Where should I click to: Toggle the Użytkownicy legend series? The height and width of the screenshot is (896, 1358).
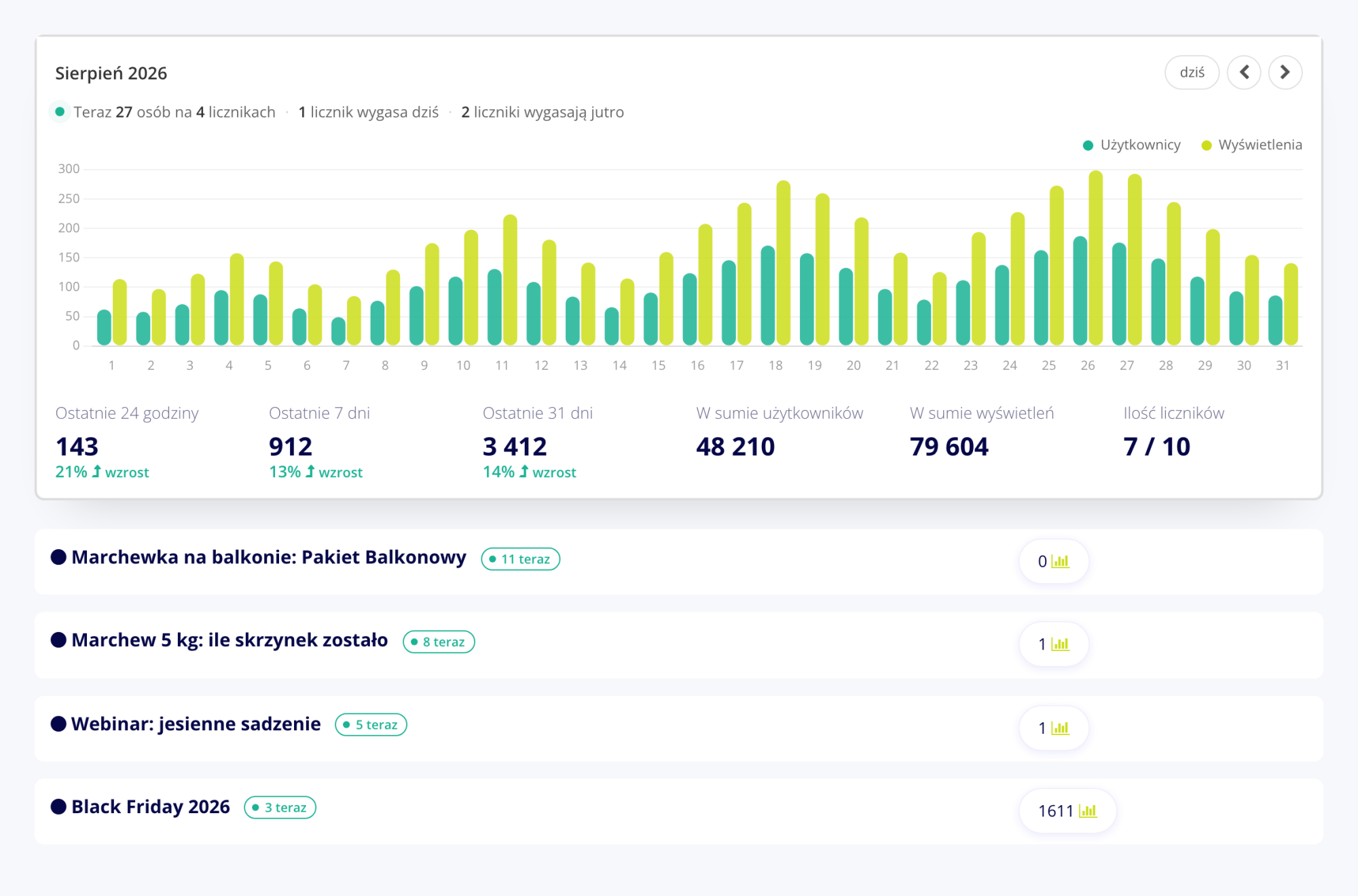coord(1132,145)
